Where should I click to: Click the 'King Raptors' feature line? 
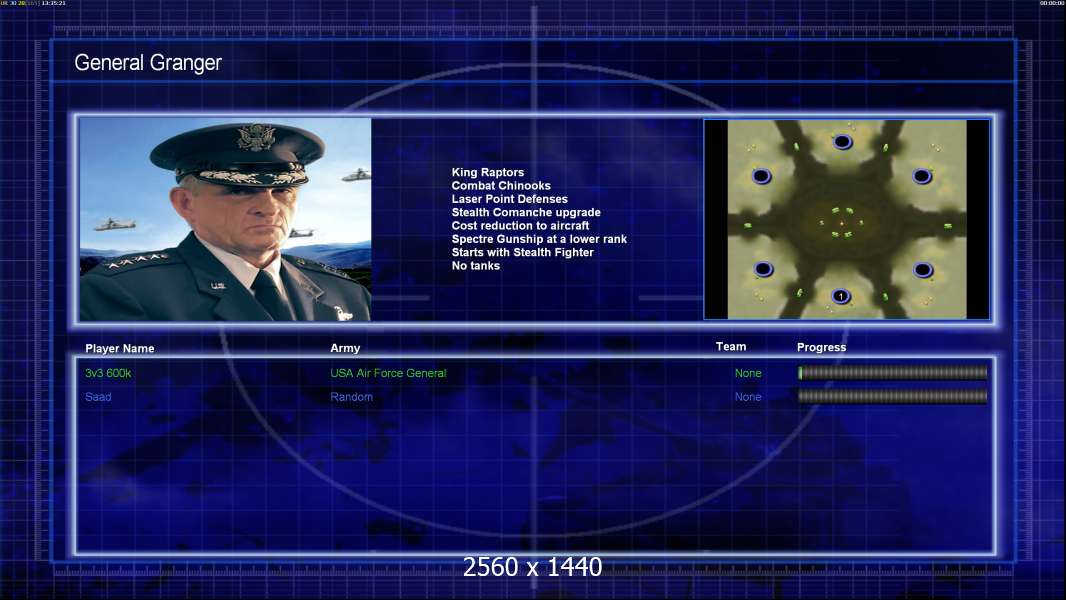pos(487,173)
